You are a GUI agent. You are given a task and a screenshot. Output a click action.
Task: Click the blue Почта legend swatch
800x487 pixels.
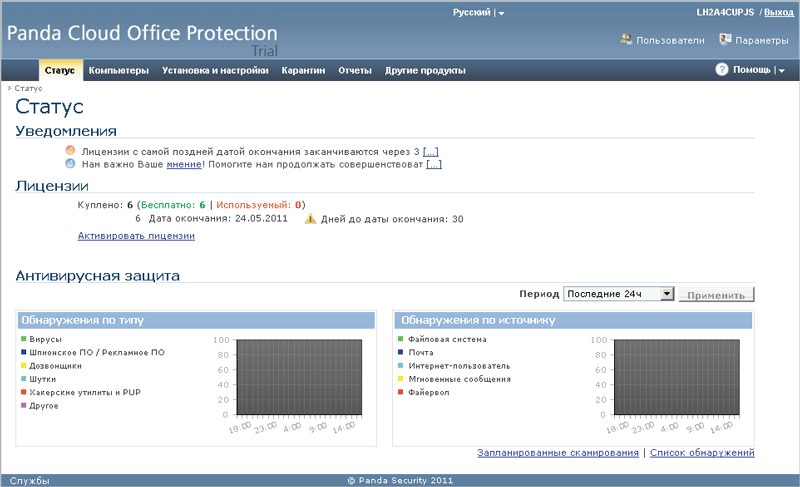pyautogui.click(x=401, y=352)
